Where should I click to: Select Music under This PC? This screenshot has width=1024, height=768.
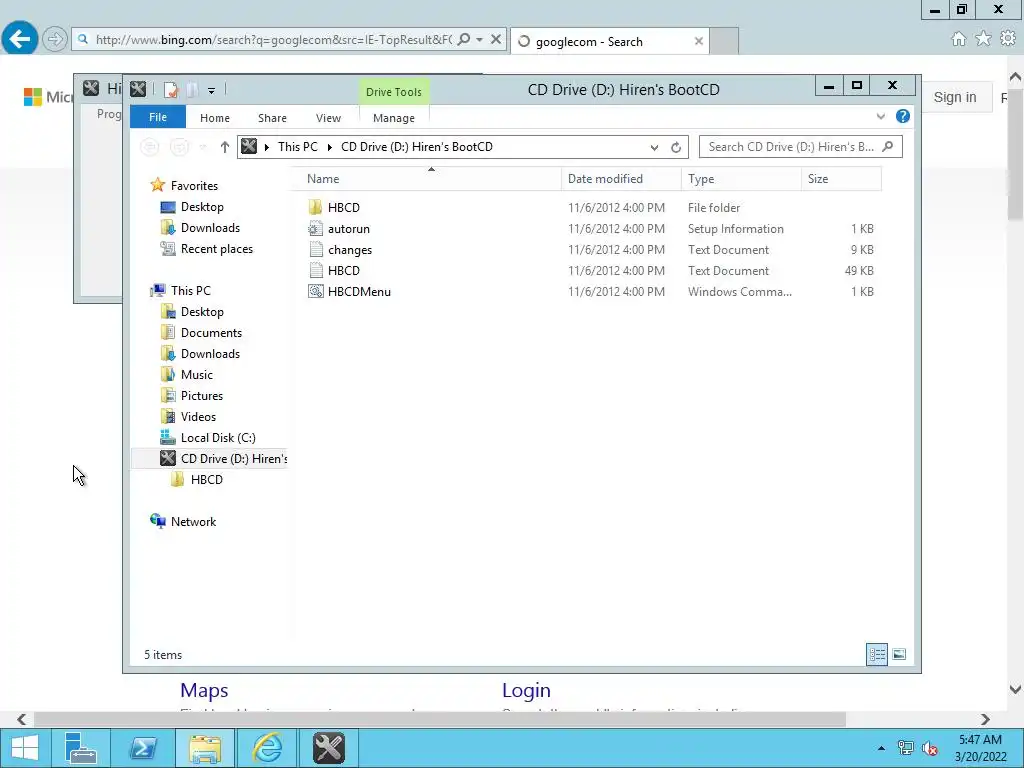197,374
